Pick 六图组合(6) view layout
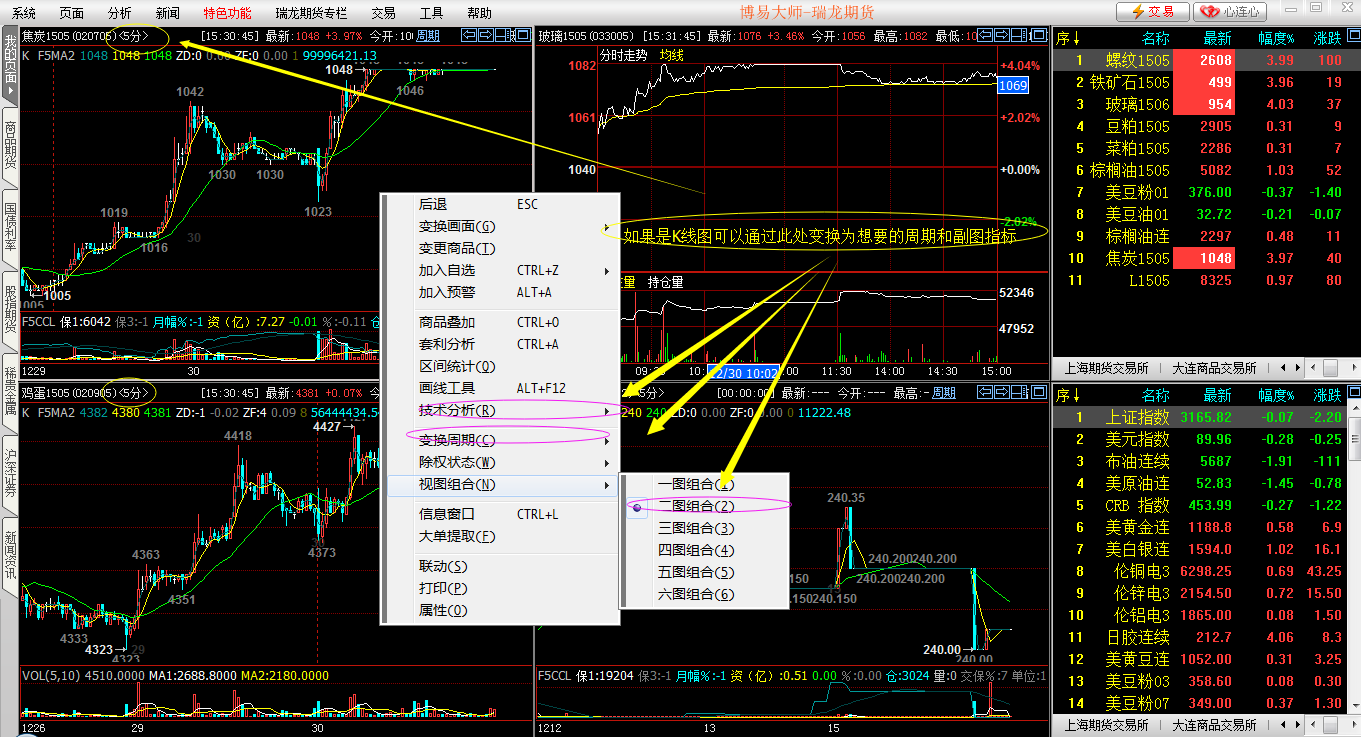The height and width of the screenshot is (737, 1361). 696,595
